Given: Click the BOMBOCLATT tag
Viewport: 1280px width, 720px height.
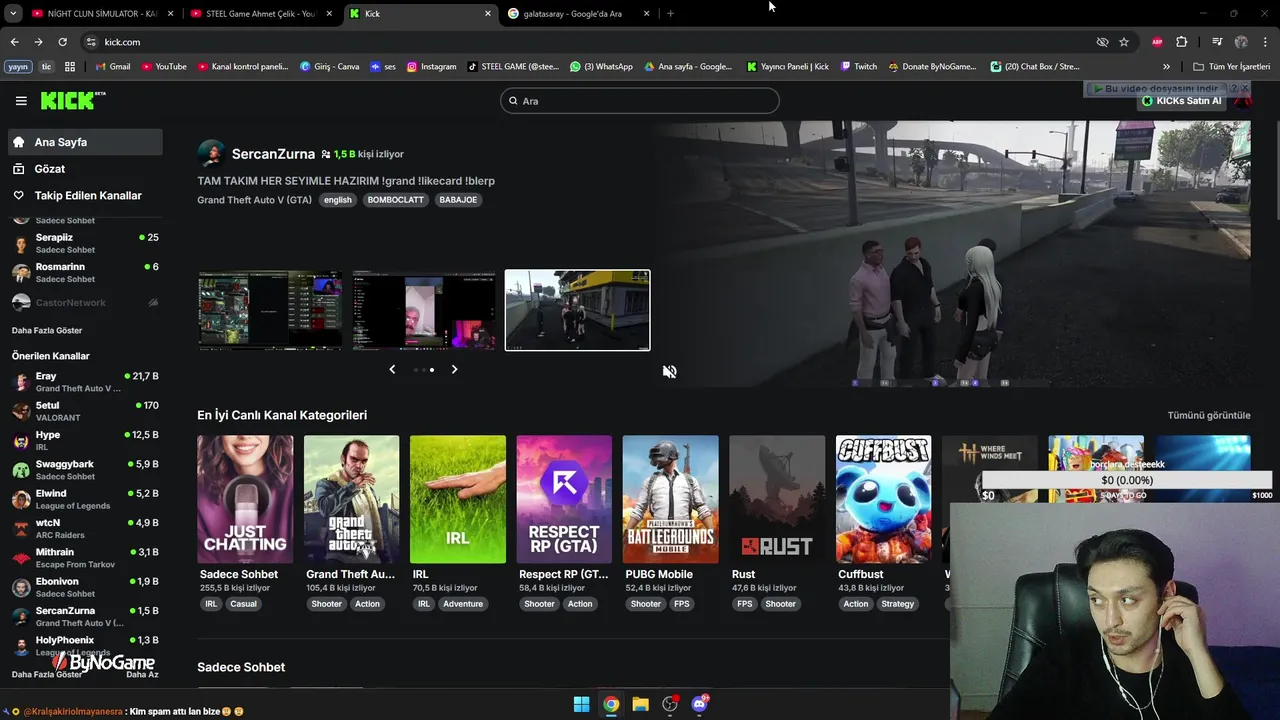Looking at the screenshot, I should tap(396, 200).
